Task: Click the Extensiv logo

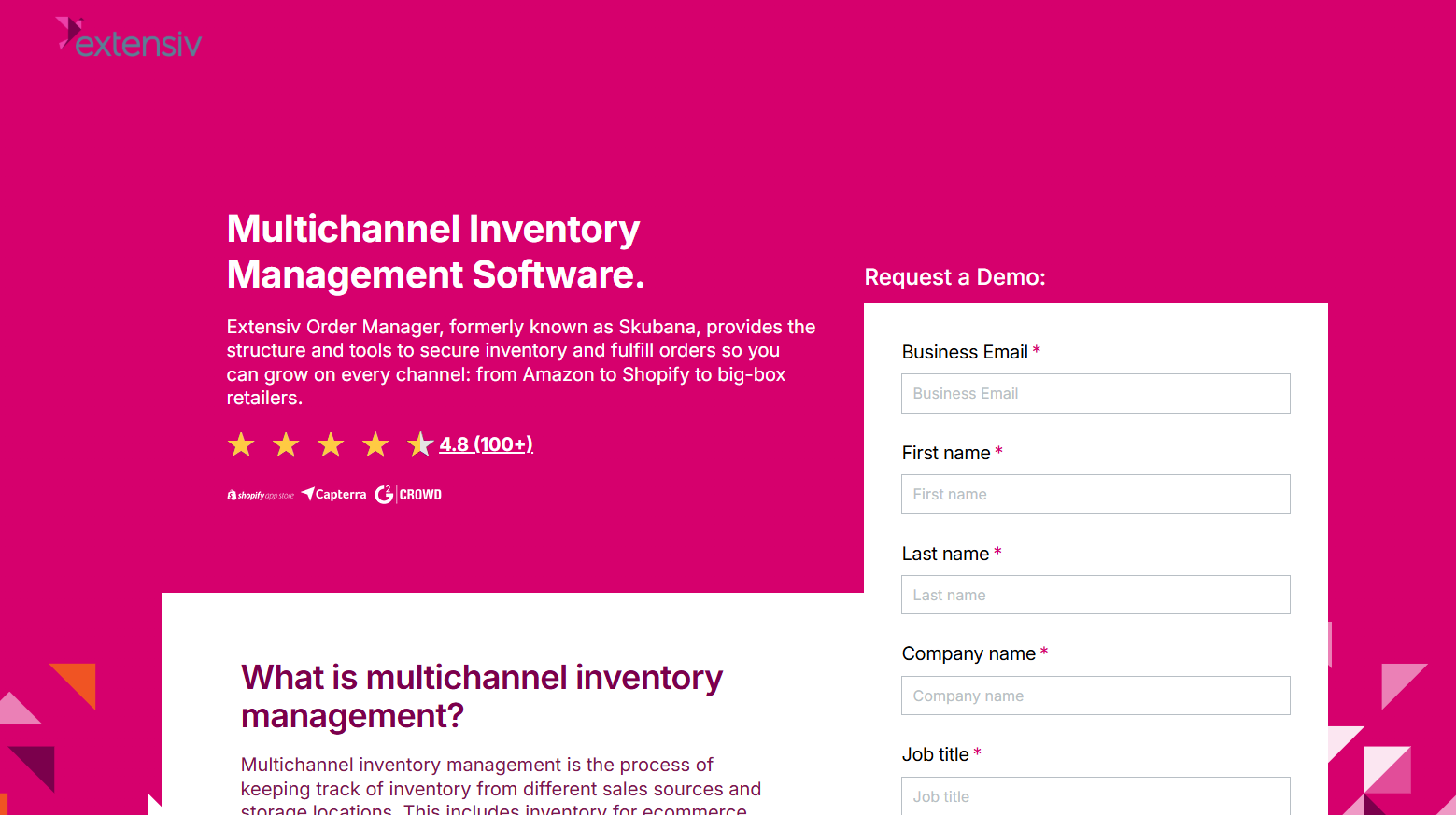Action: (x=129, y=37)
